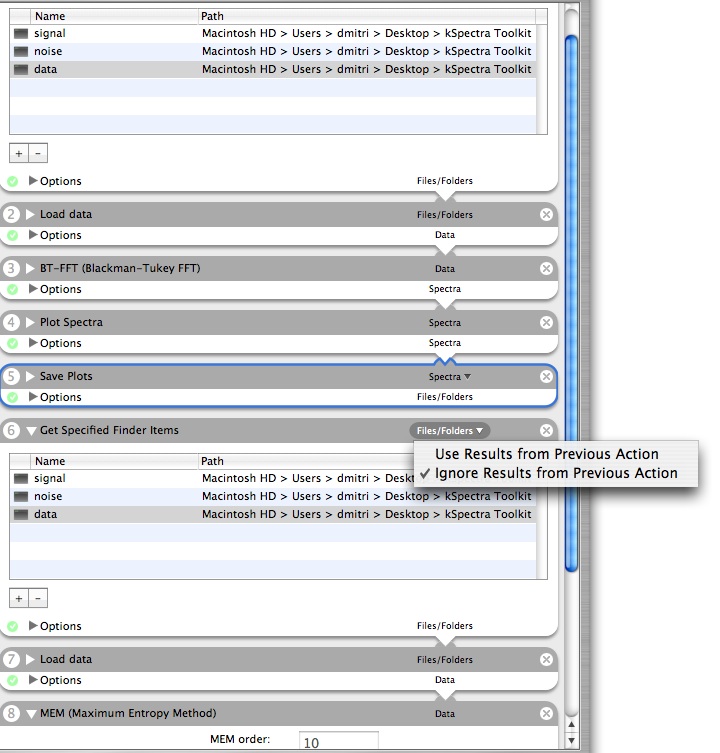Click green status check under Plot Spectra
This screenshot has width=720, height=753.
tap(12, 343)
